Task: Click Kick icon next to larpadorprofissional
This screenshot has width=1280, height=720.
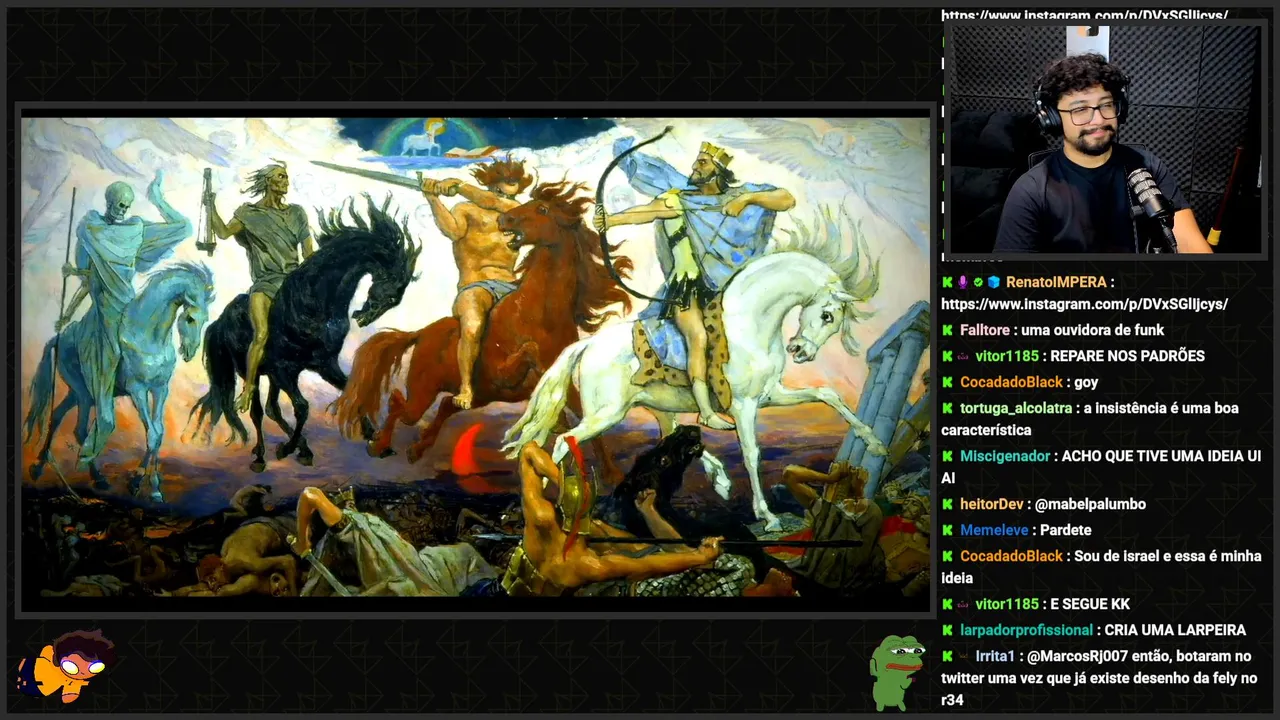Action: 947,630
